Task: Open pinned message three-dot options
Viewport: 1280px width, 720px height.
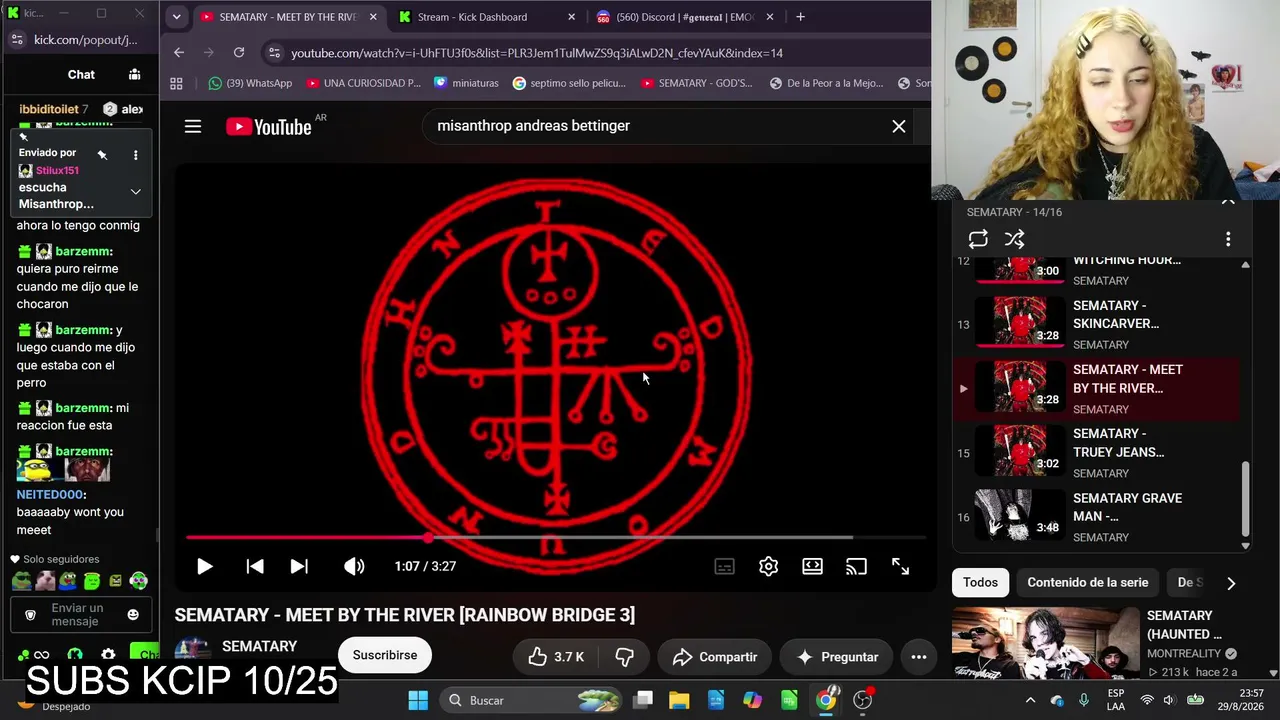Action: [x=136, y=155]
